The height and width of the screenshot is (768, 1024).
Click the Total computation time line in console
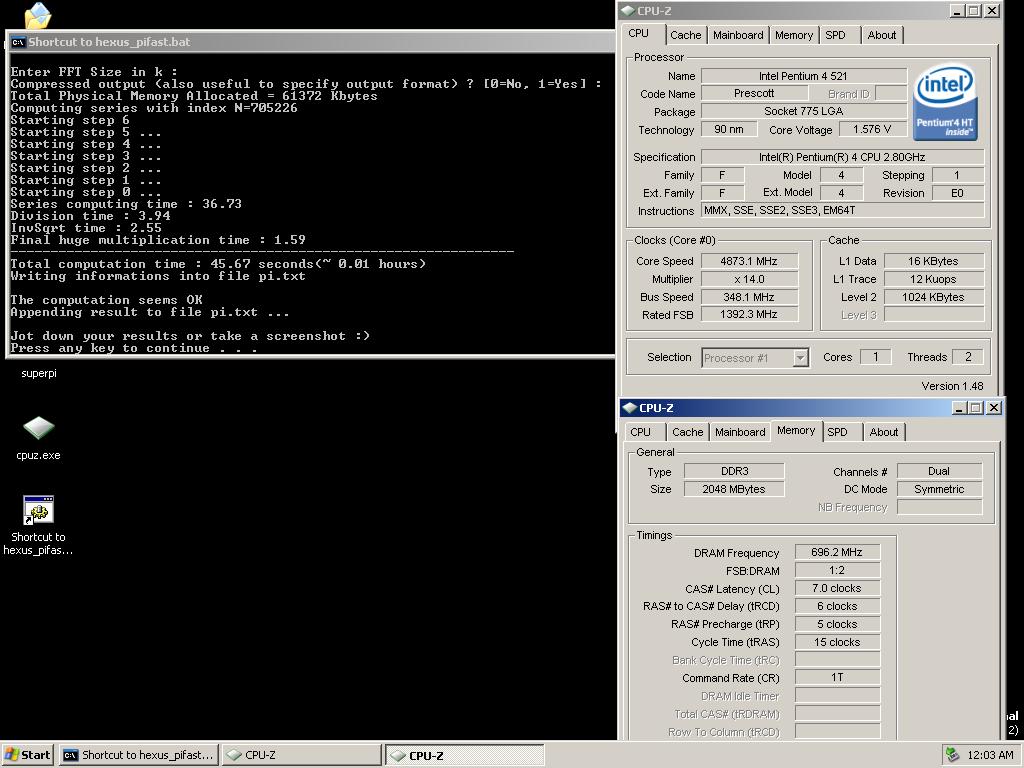(218, 264)
